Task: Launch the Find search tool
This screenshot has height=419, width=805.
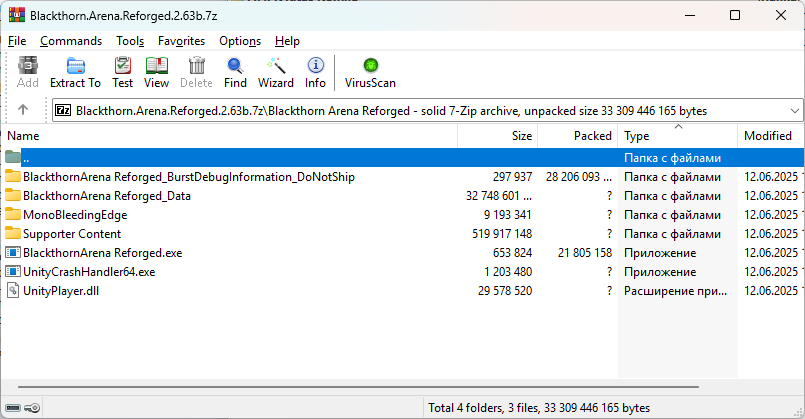Action: point(235,73)
